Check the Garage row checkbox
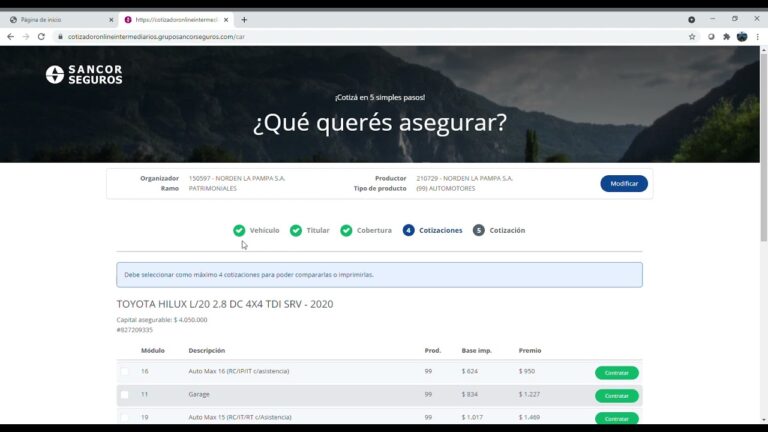 click(124, 395)
